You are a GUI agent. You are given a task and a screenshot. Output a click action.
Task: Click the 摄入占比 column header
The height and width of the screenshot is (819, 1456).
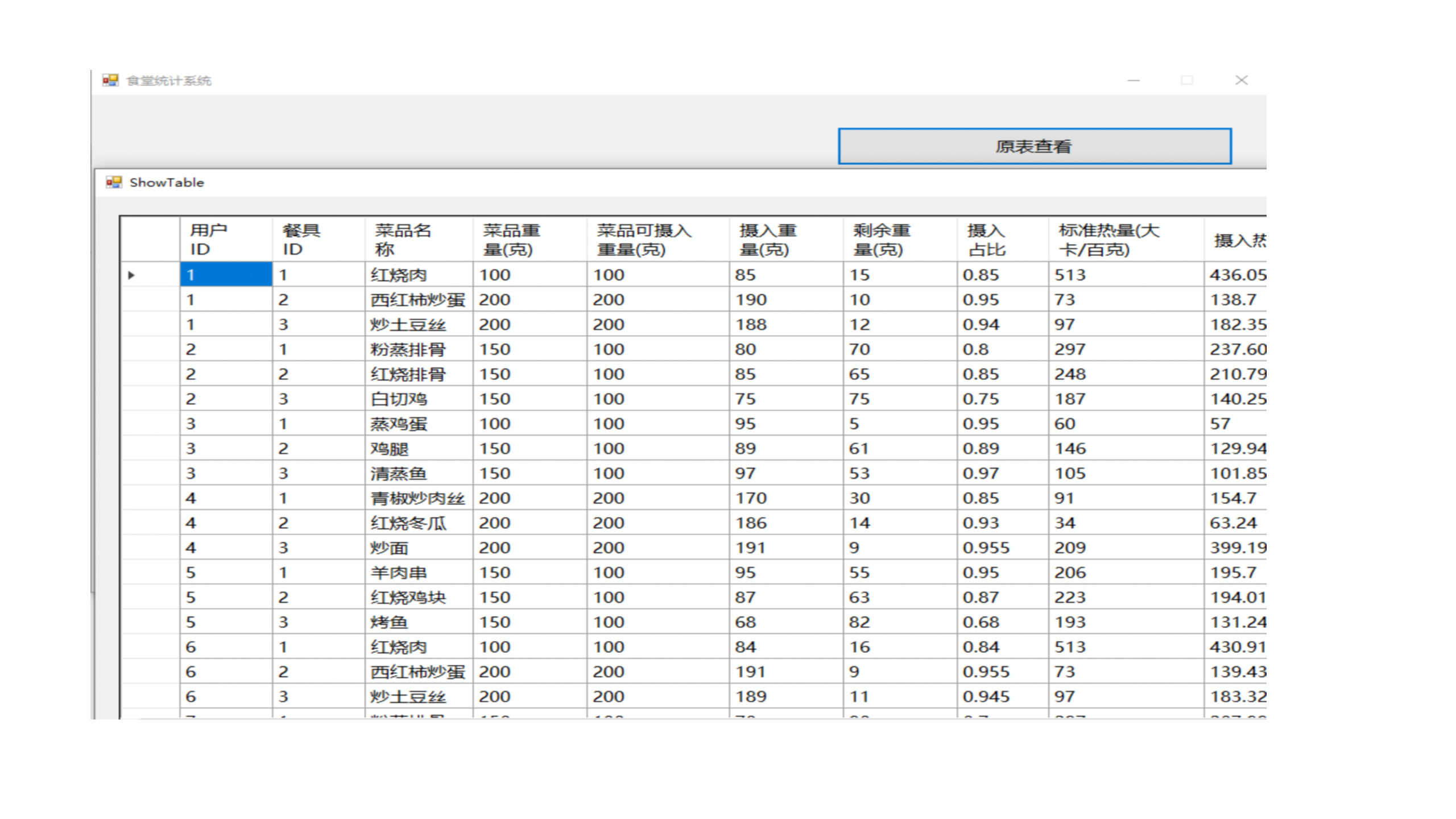pyautogui.click(x=1002, y=239)
